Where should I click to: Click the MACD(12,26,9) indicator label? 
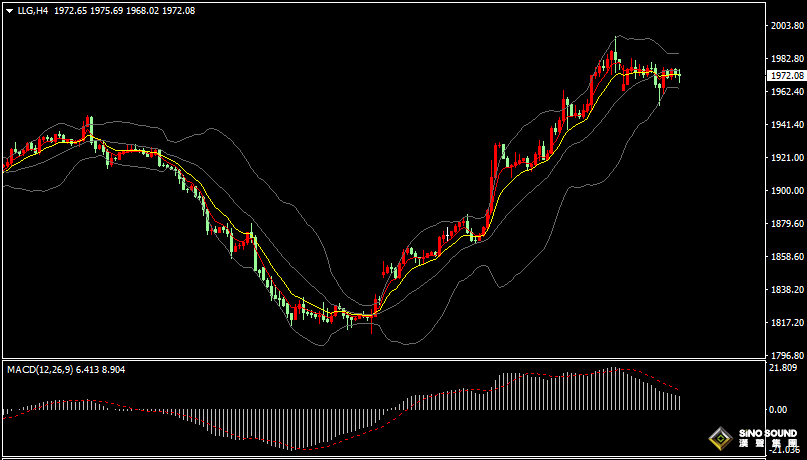click(39, 370)
